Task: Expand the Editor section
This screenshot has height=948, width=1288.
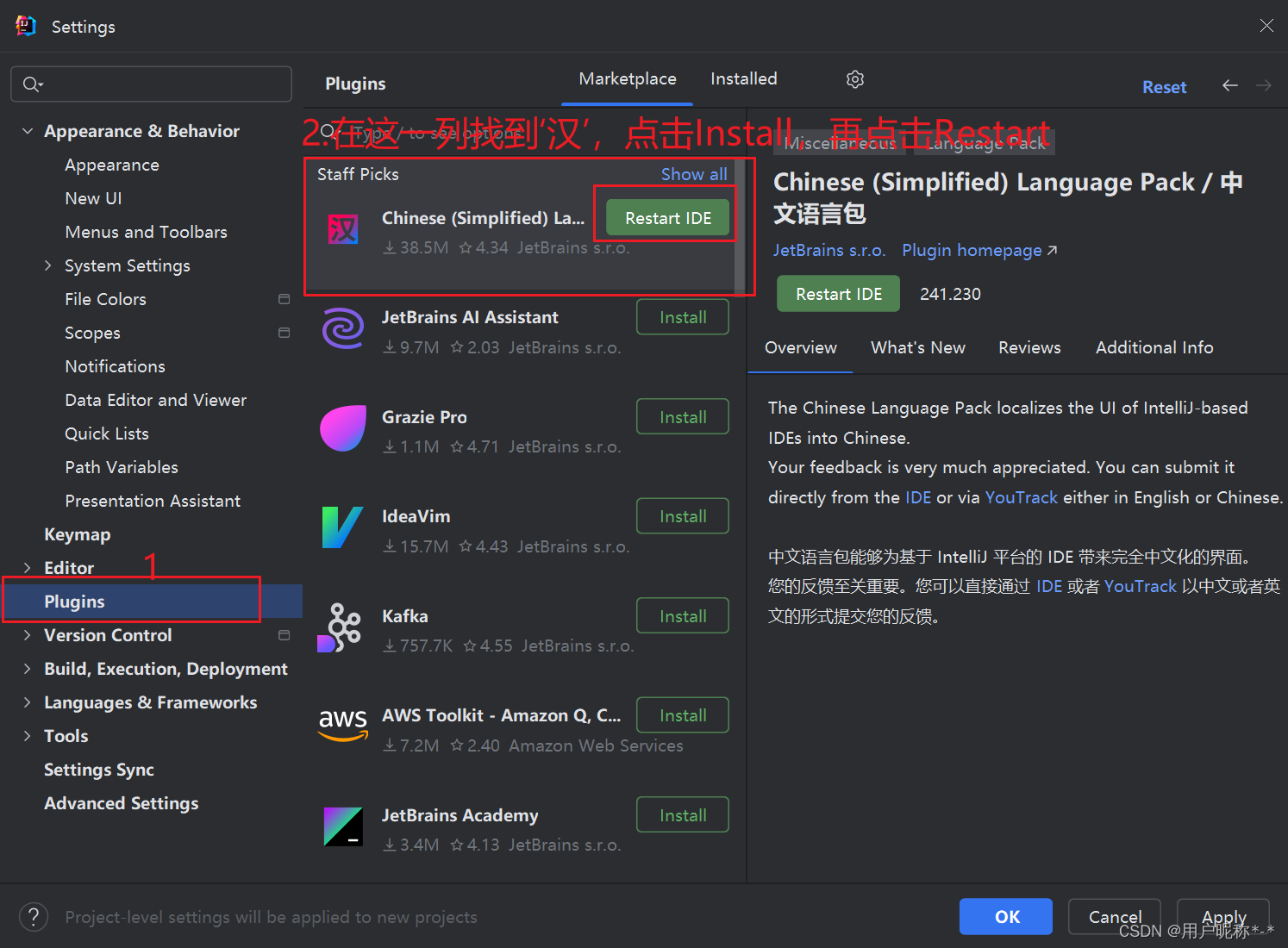Action: click(28, 568)
